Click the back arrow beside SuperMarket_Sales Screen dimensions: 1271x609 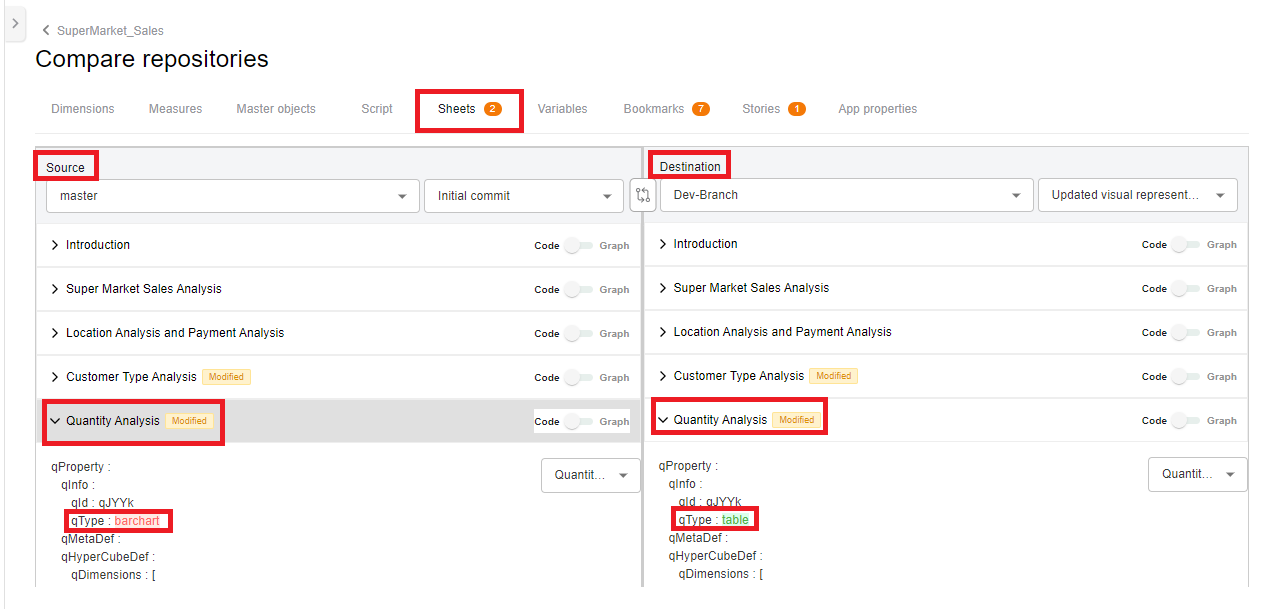[x=46, y=31]
